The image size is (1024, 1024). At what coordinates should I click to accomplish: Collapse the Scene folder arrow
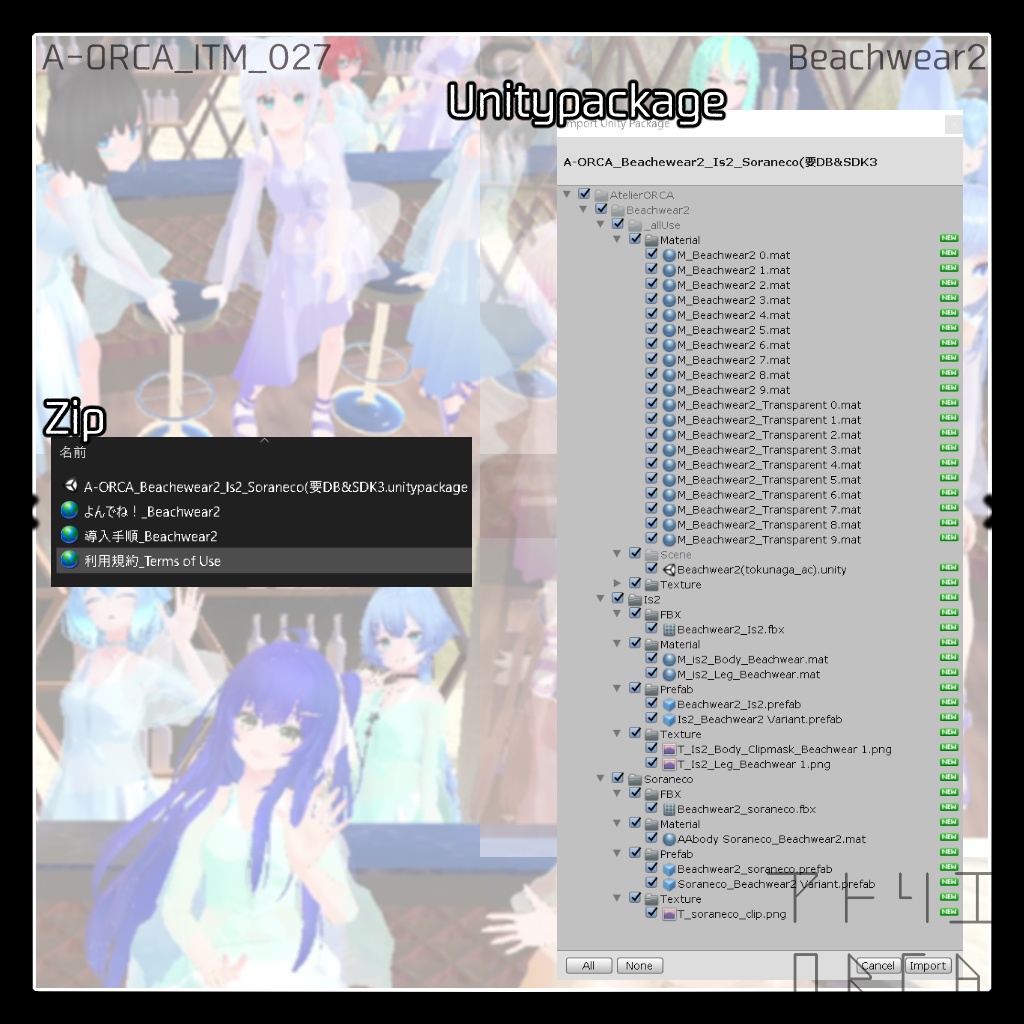[x=617, y=554]
